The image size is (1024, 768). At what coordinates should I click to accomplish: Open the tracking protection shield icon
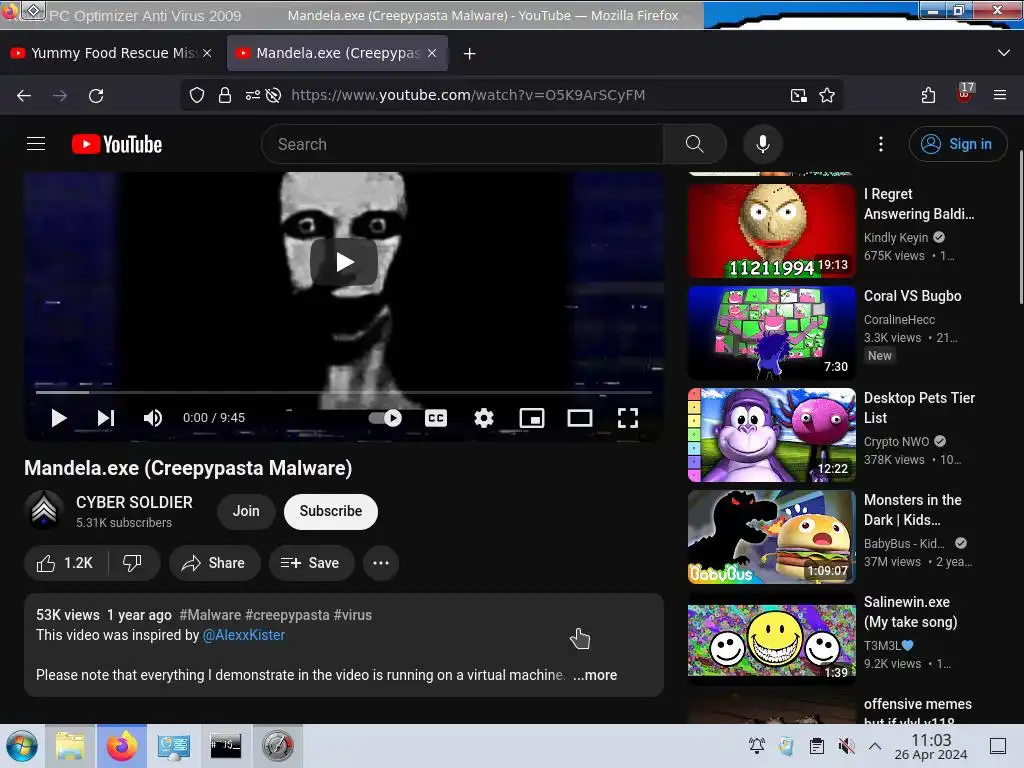click(x=197, y=95)
